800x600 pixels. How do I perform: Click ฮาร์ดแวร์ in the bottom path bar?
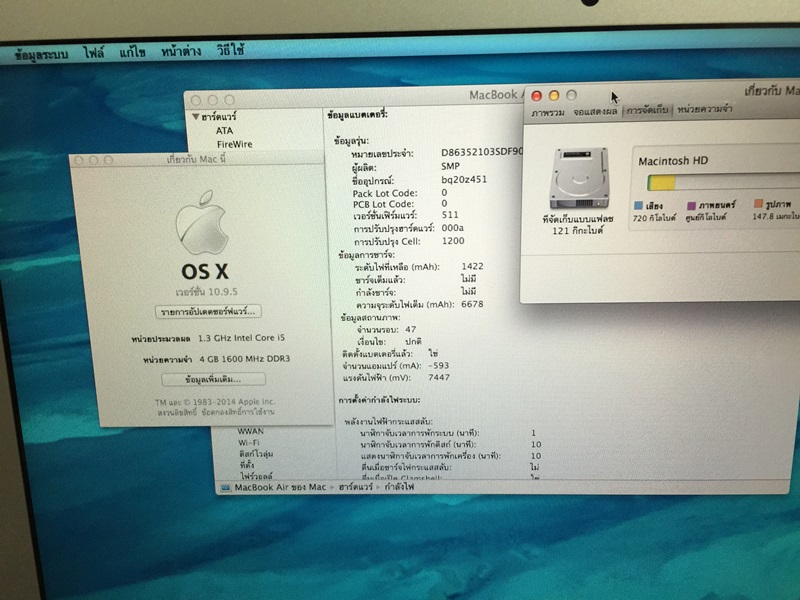click(356, 487)
